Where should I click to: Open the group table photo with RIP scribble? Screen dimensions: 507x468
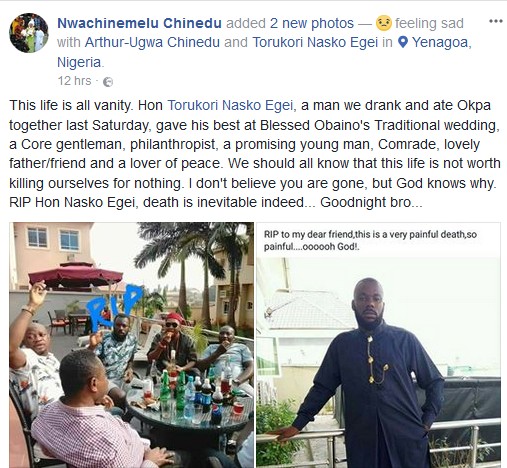pos(131,345)
